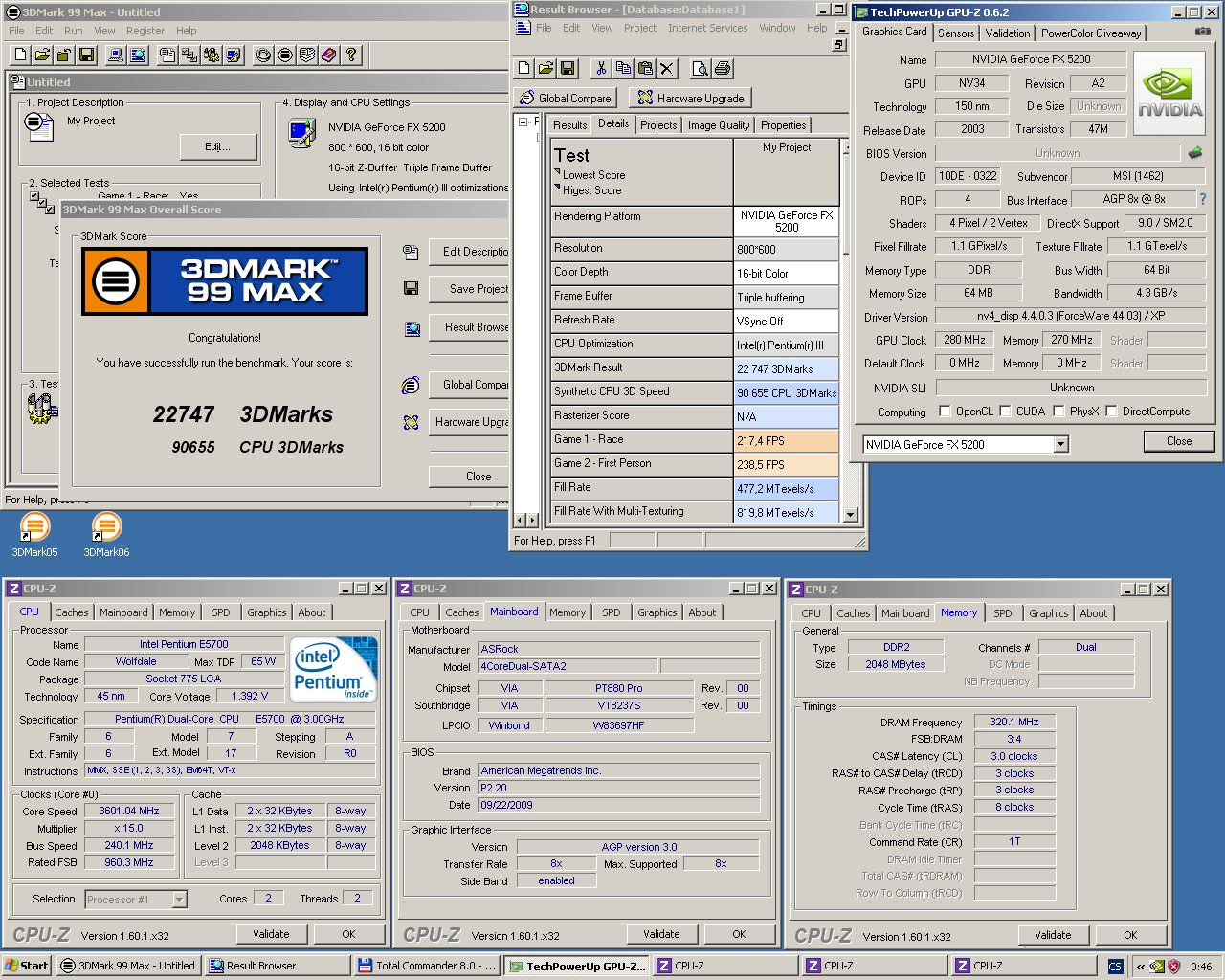1225x980 pixels.
Task: Click purple help book icon in 3DMark toolbar
Action: tap(329, 55)
